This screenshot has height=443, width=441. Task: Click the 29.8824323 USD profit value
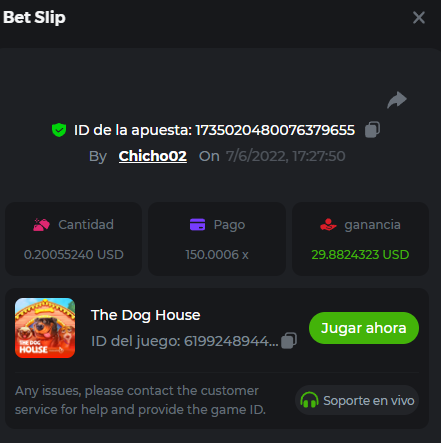[360, 255]
